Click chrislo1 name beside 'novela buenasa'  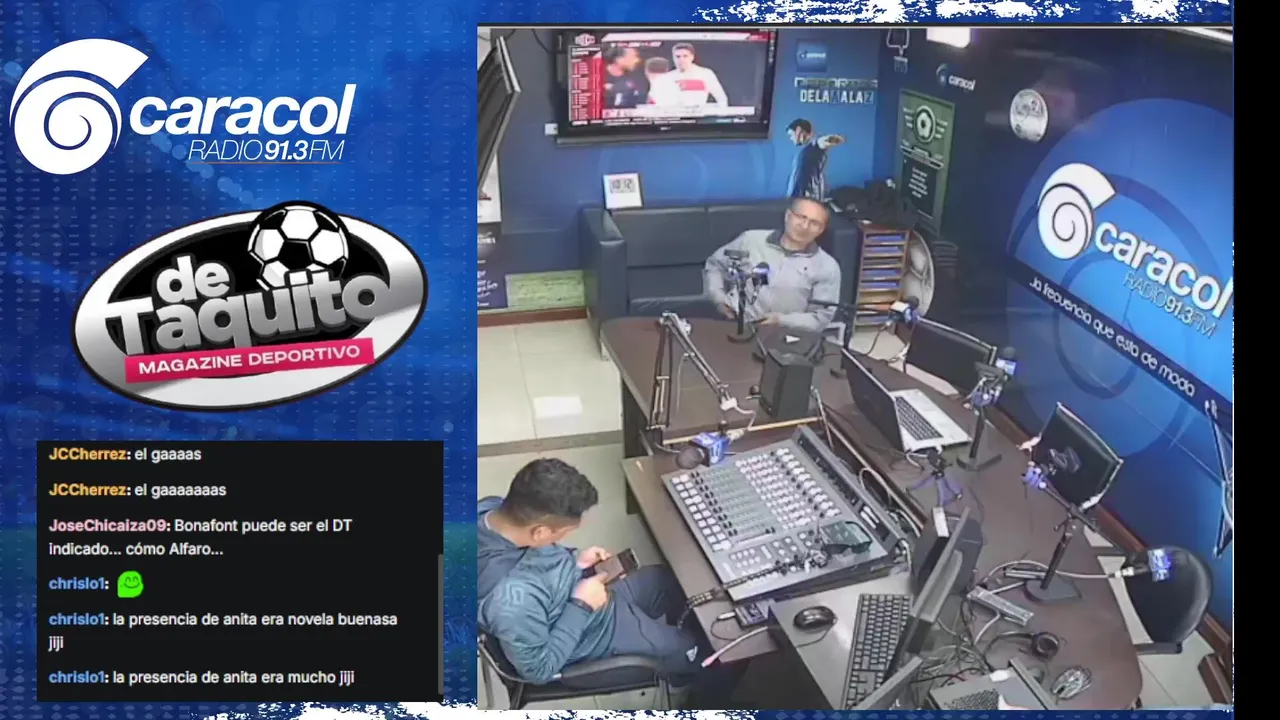(76, 619)
